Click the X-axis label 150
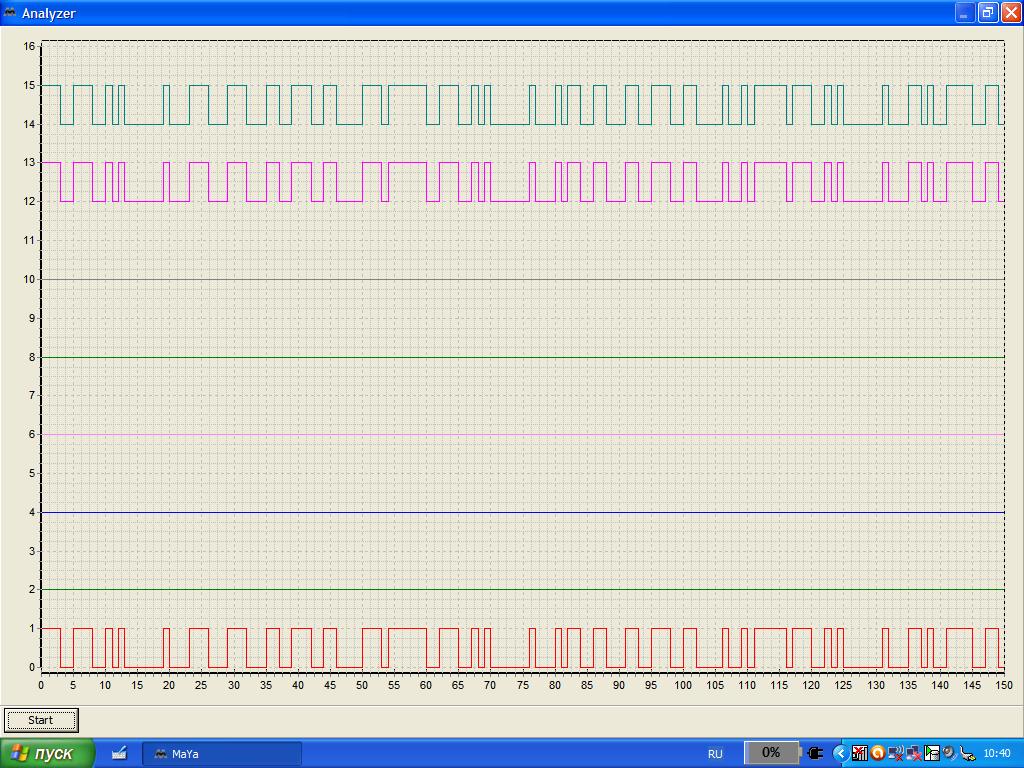1024x768 pixels. click(x=1004, y=685)
